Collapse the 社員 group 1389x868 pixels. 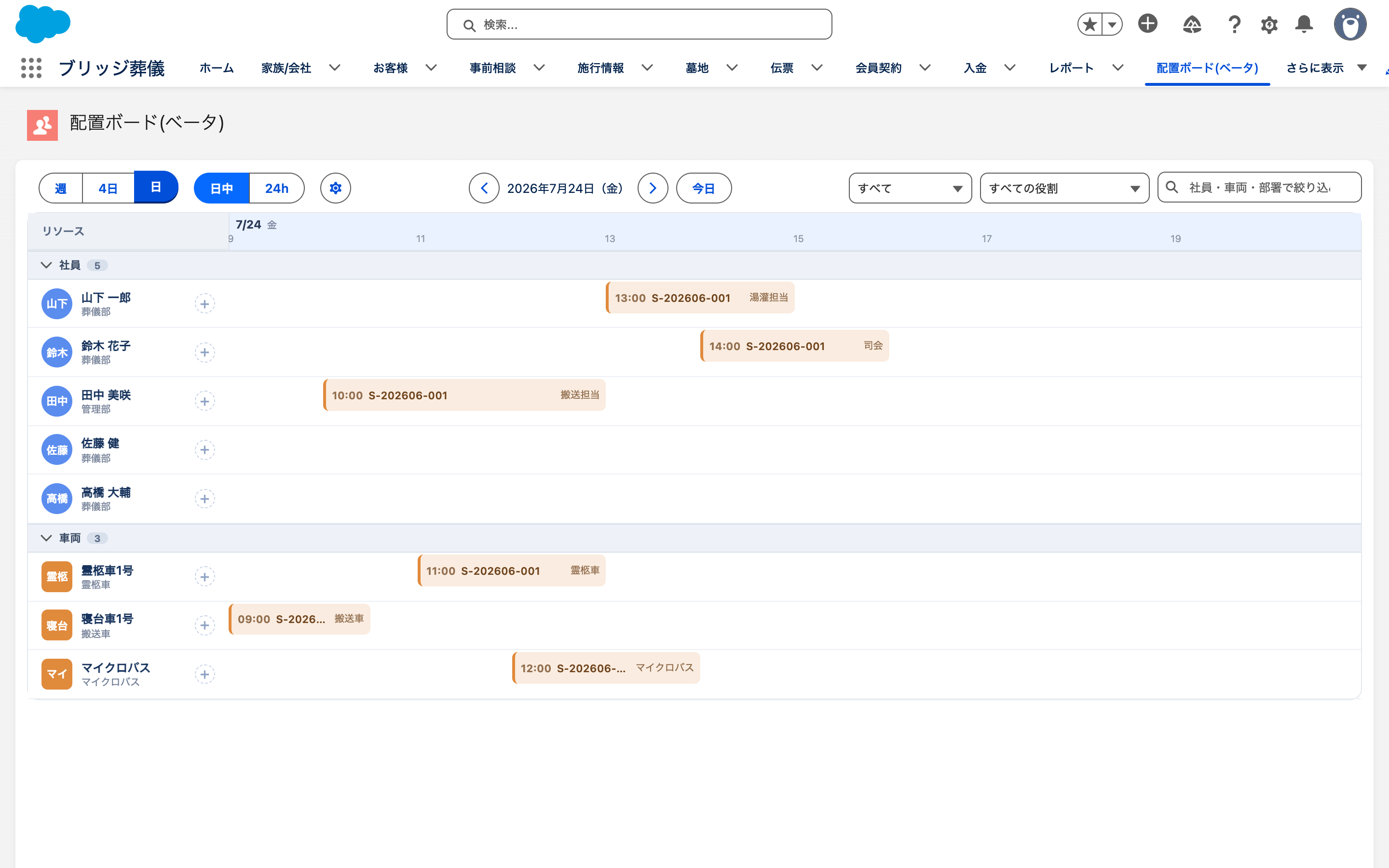click(x=46, y=265)
